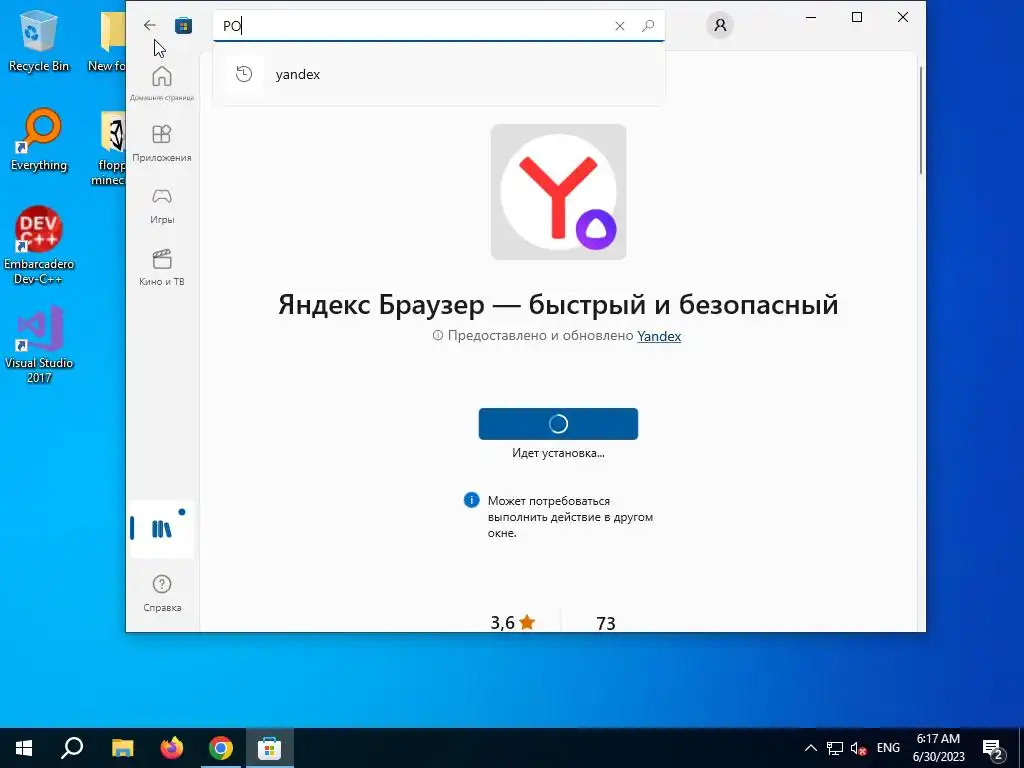This screenshot has width=1024, height=768.
Task: Open the Library icon in sidebar
Action: [162, 529]
